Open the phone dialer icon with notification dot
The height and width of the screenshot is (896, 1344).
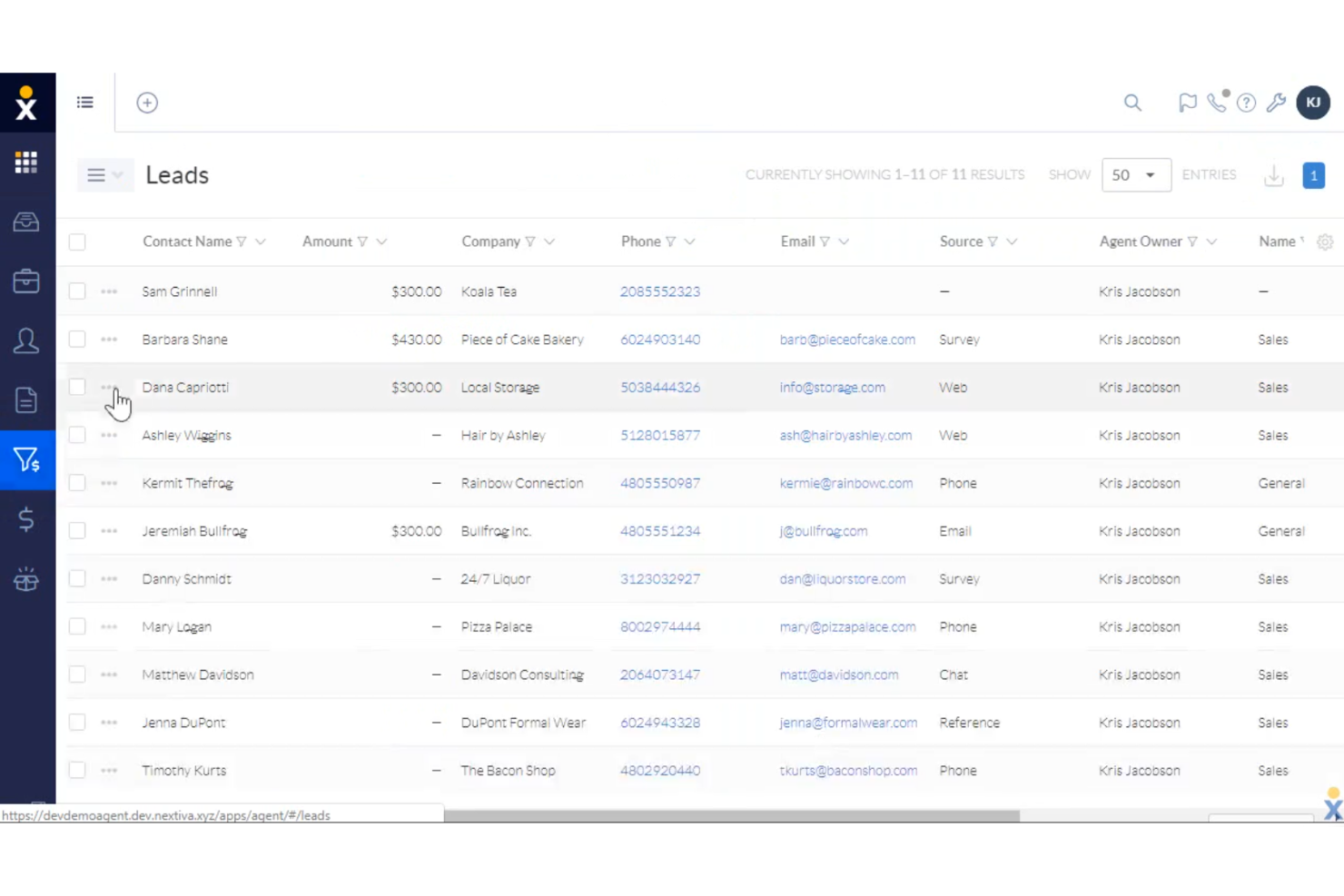1217,103
